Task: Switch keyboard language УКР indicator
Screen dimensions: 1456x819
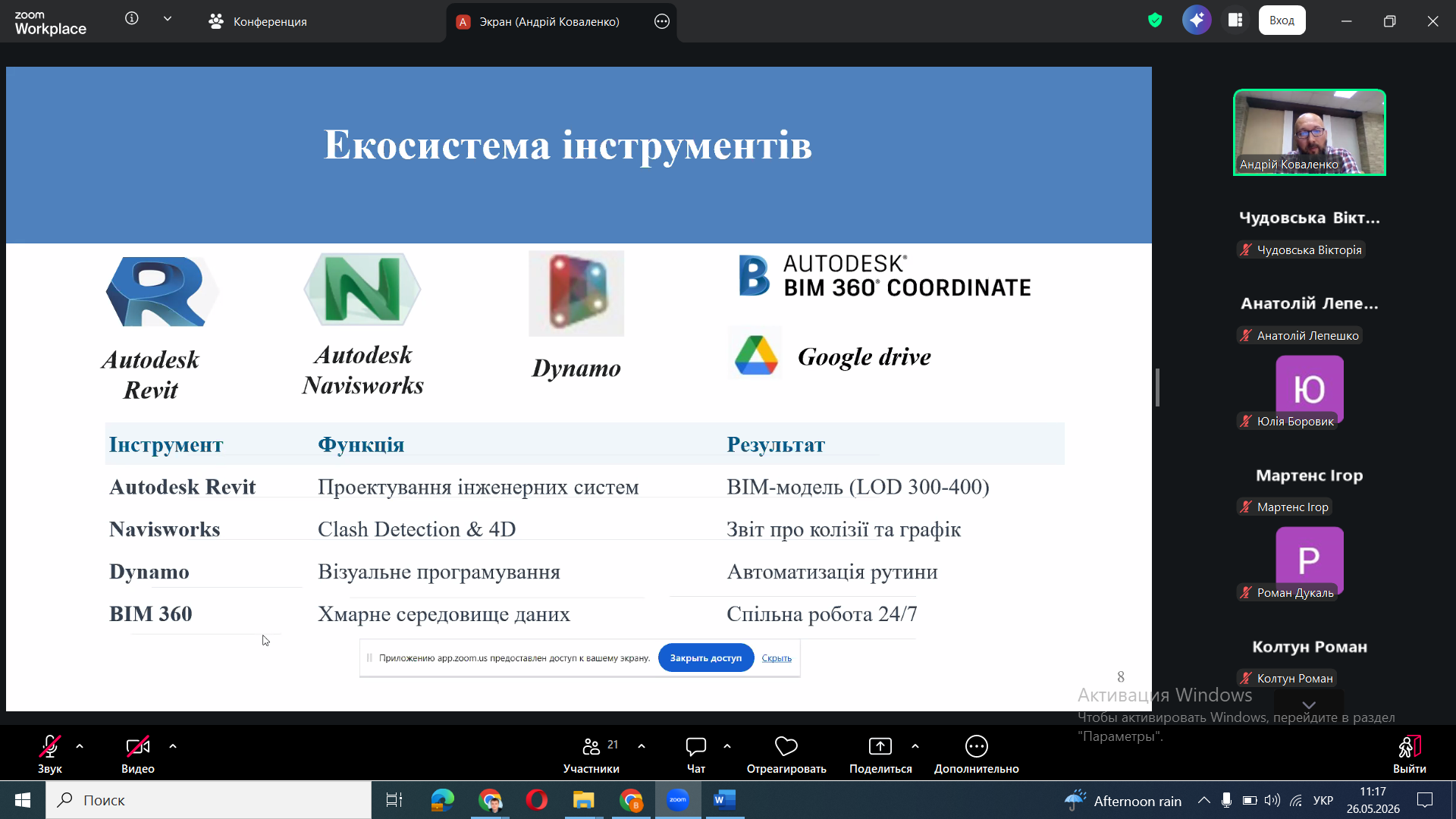Action: click(1323, 801)
